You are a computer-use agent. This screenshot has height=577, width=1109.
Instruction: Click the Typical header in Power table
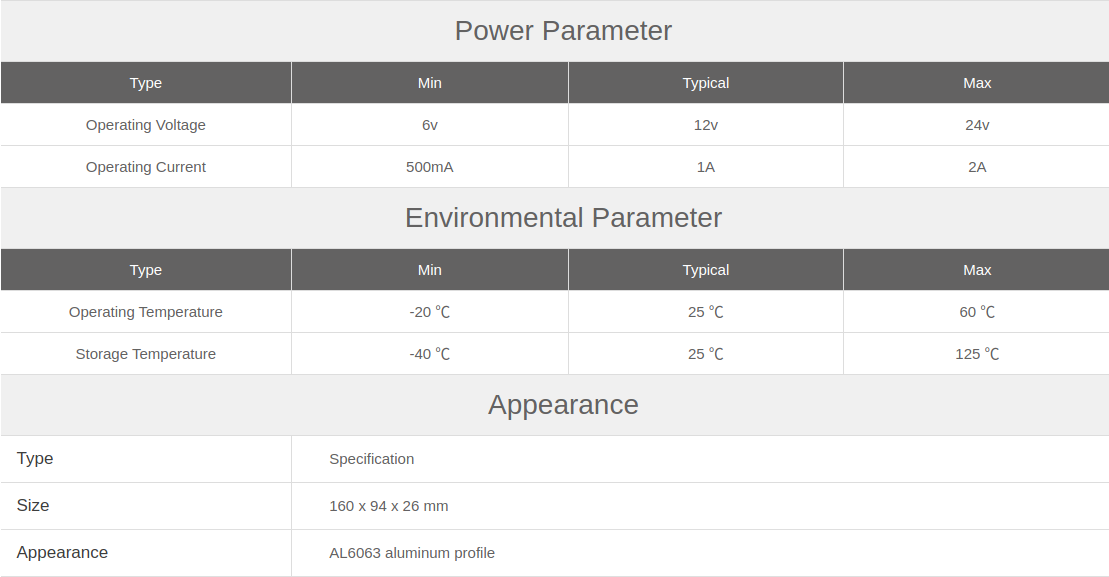705,83
